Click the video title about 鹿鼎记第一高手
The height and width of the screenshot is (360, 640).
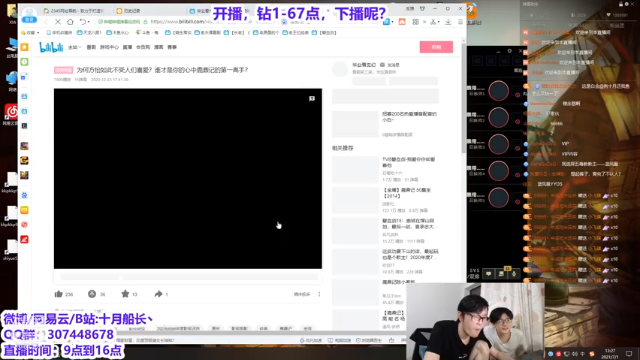click(x=162, y=70)
